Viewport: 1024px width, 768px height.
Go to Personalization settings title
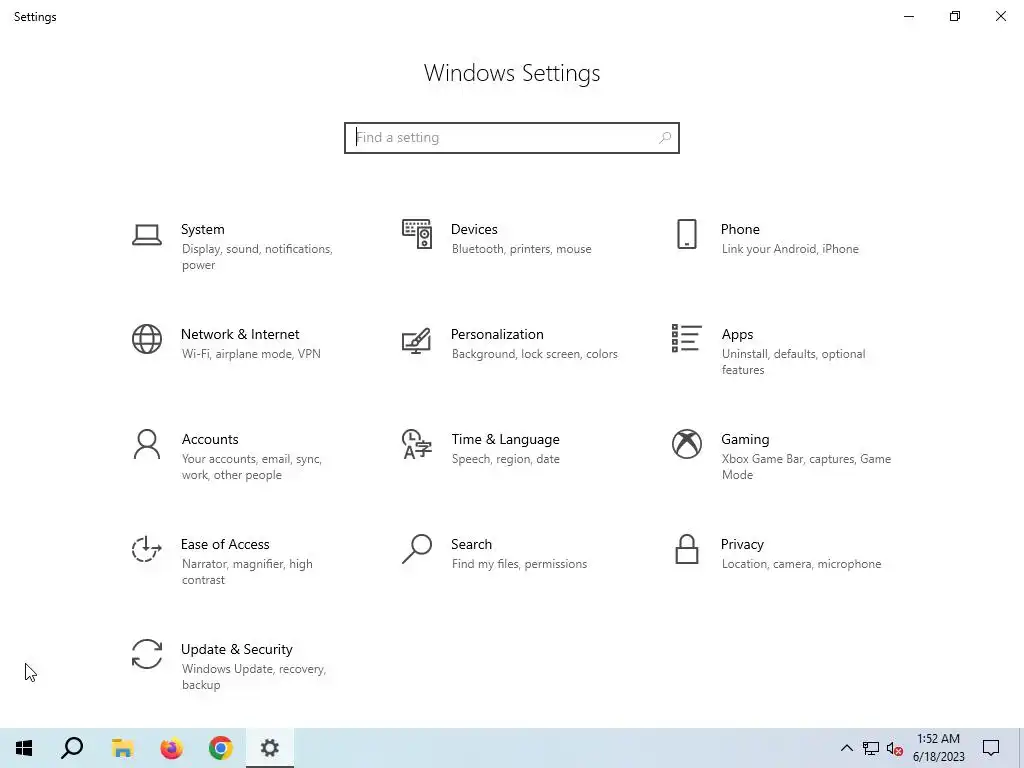coord(497,334)
